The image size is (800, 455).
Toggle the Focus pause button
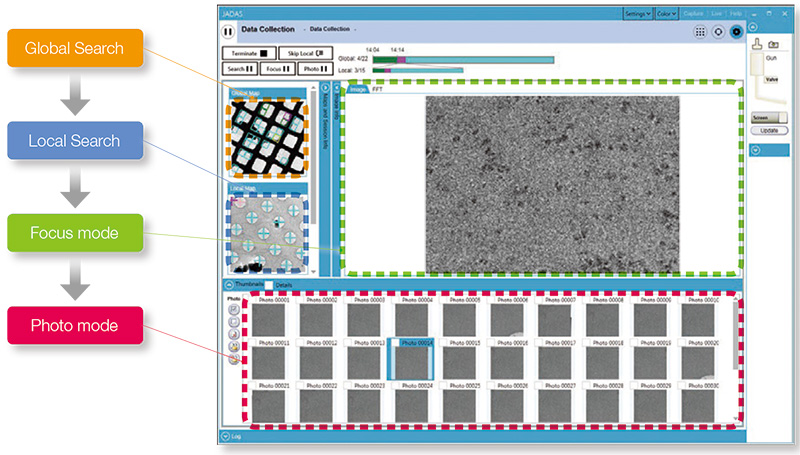(275, 69)
